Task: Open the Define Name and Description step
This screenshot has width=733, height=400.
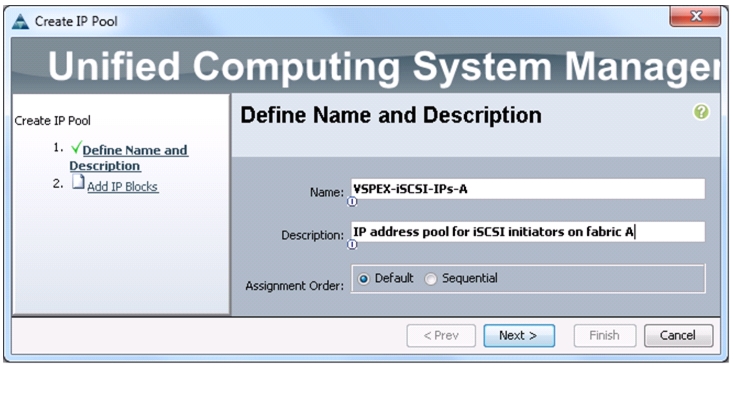Action: pyautogui.click(x=129, y=158)
